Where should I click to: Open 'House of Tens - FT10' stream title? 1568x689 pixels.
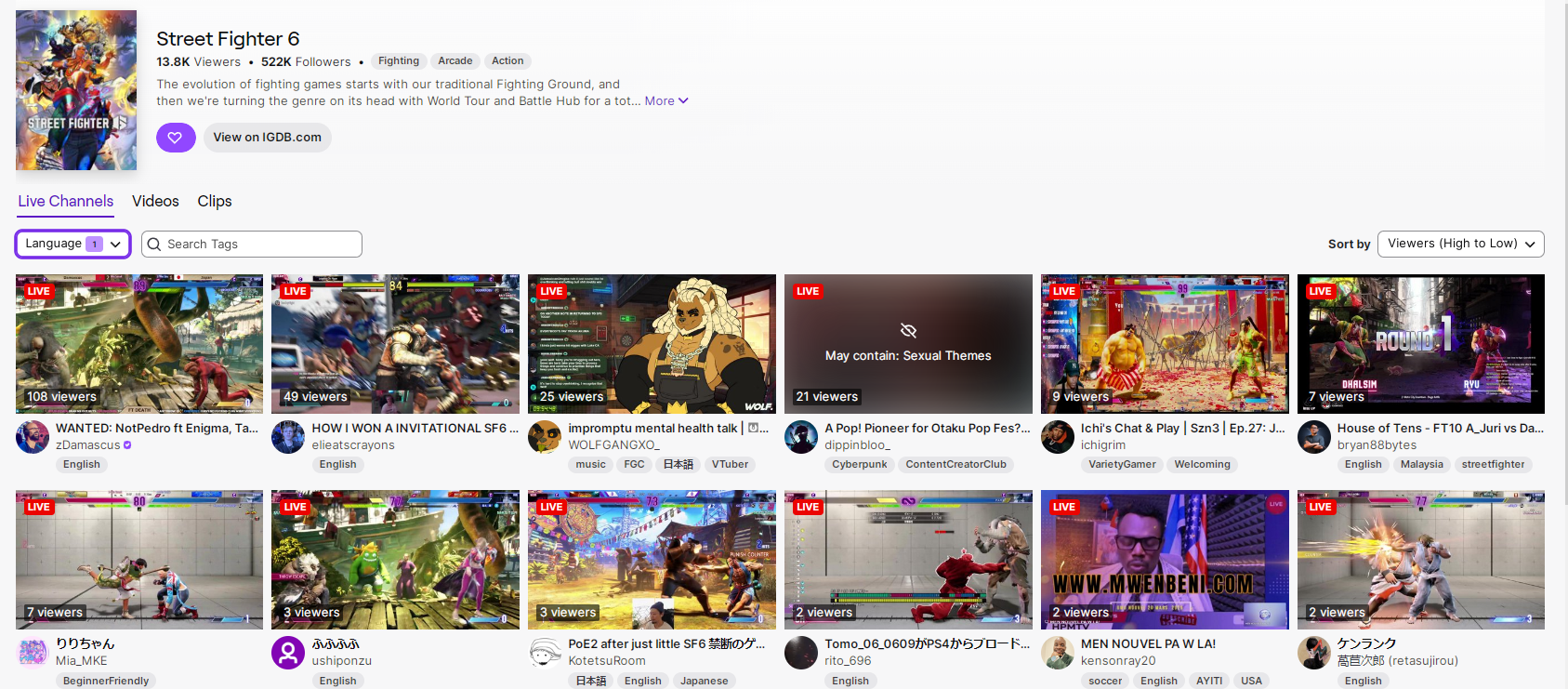pyautogui.click(x=1441, y=429)
